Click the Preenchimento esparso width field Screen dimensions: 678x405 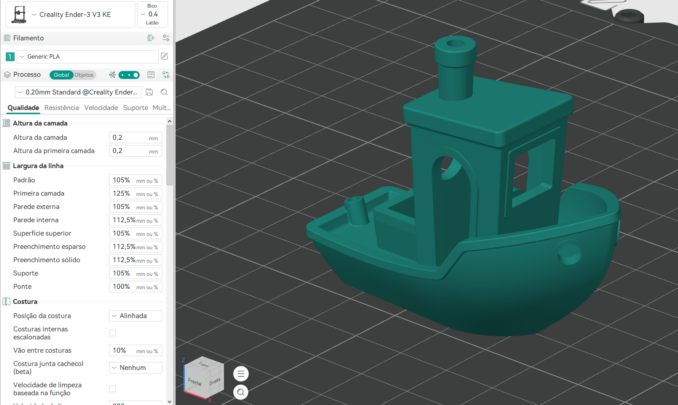click(x=135, y=246)
